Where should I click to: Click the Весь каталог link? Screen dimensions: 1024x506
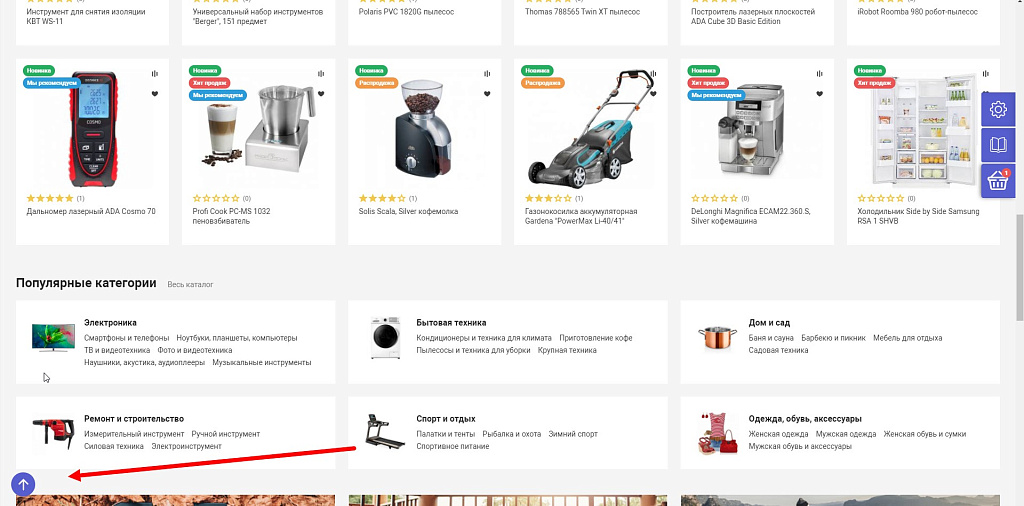tap(190, 285)
